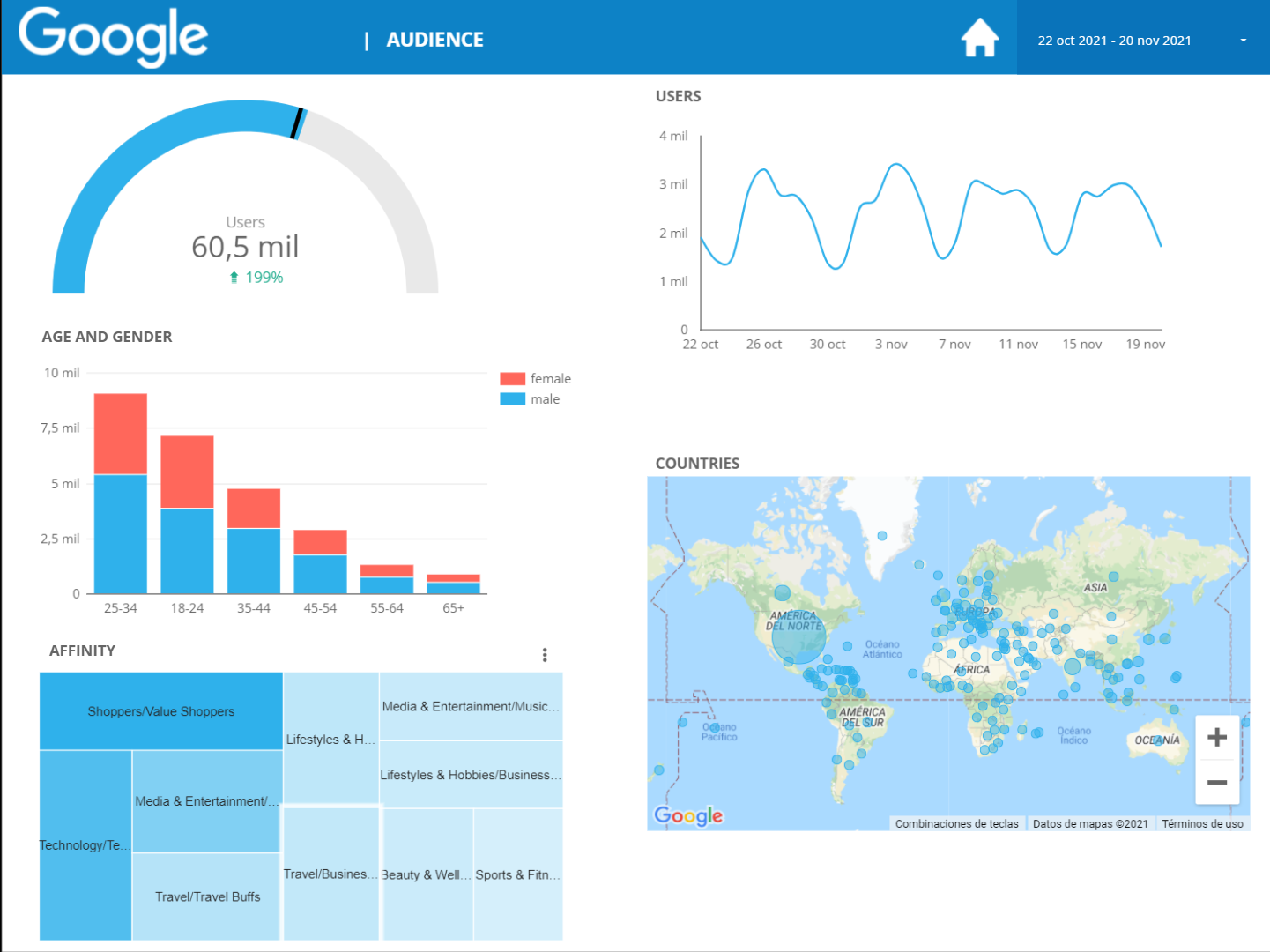Click the Google logo in the header
1270x952 pixels.
pyautogui.click(x=113, y=37)
